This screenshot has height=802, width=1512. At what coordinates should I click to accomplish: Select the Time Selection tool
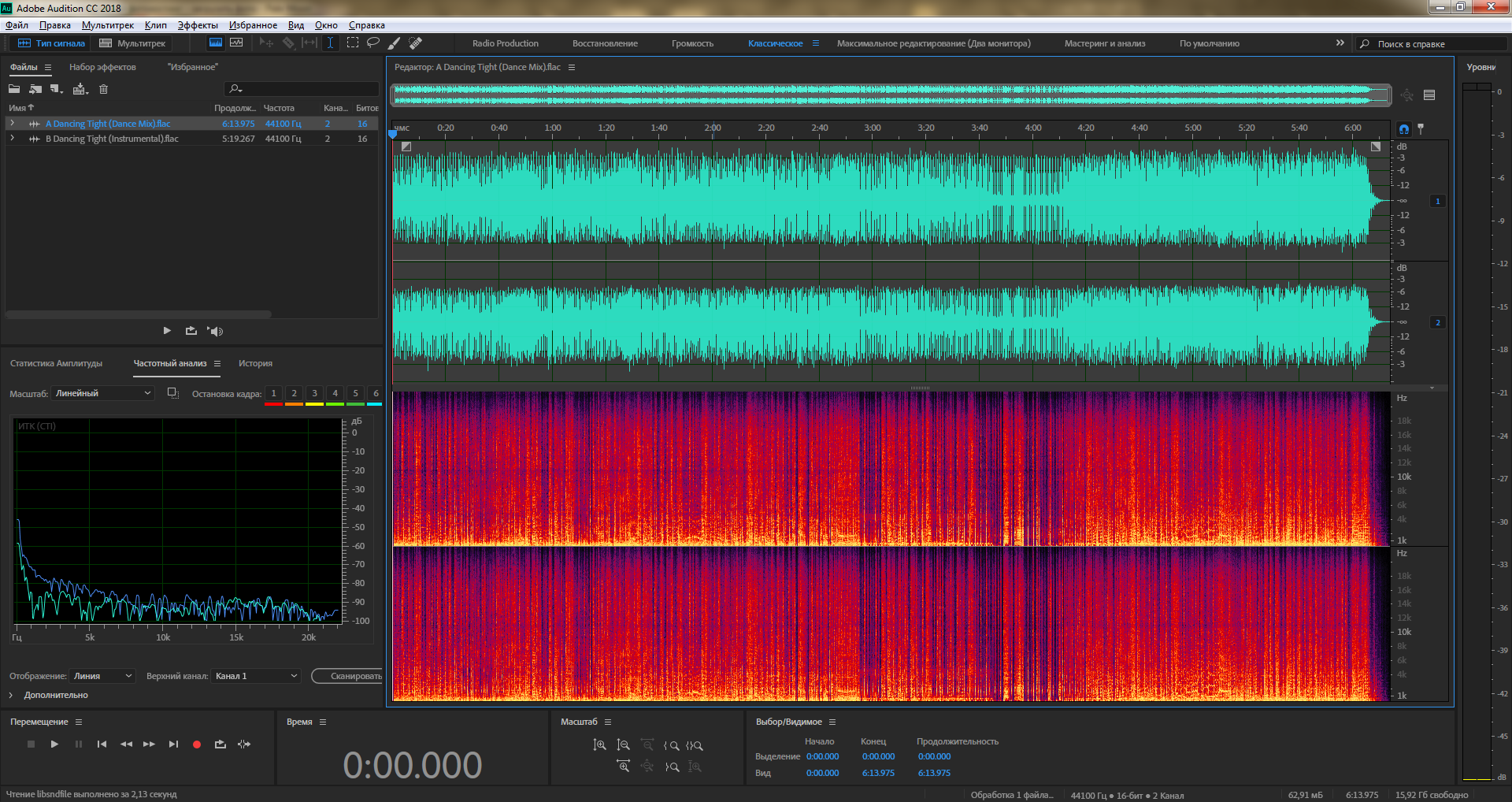tap(331, 43)
